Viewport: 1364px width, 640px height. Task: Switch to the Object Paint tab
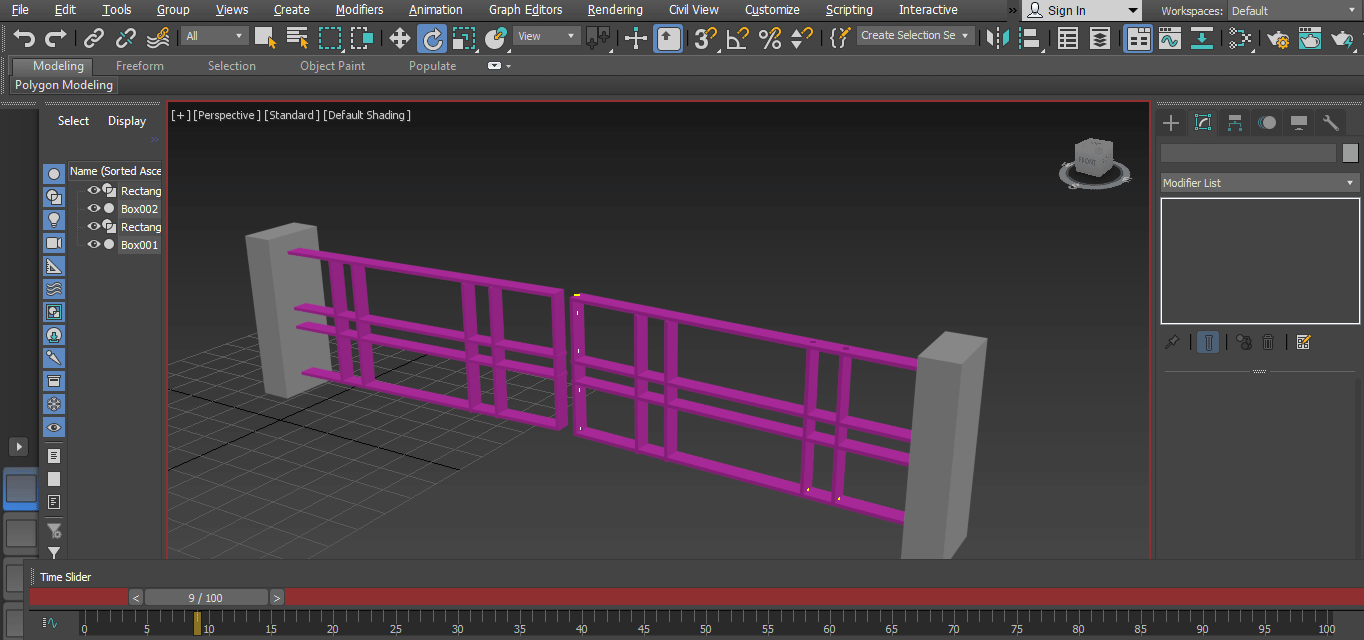click(x=333, y=66)
